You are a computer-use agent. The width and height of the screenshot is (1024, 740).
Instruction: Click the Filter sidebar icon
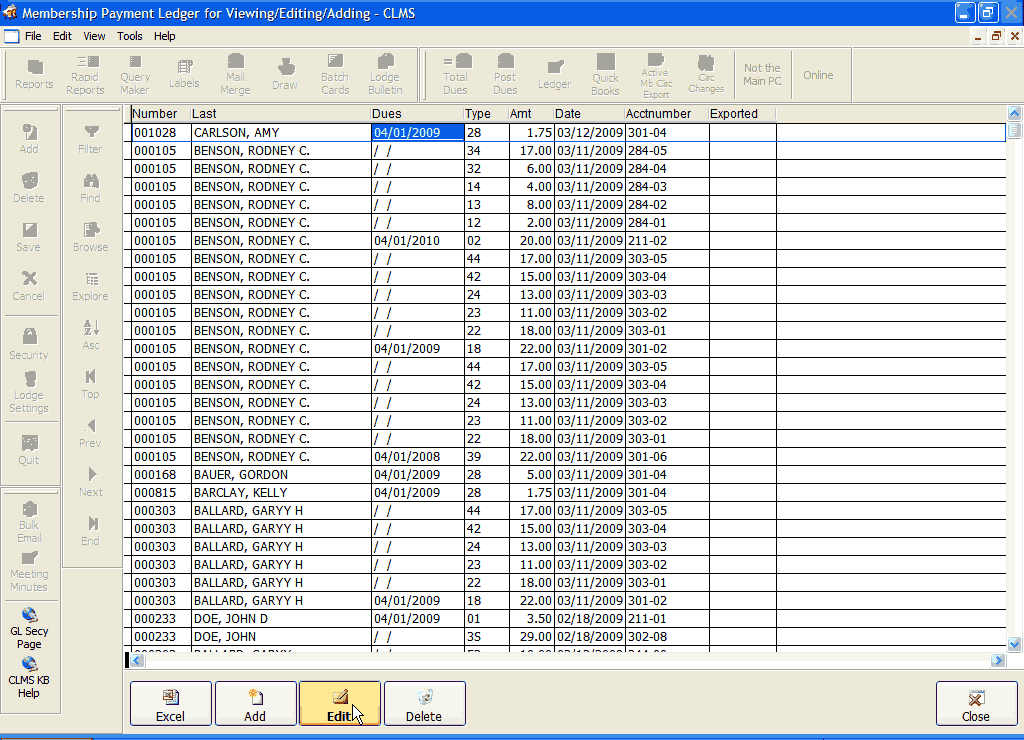(x=90, y=139)
